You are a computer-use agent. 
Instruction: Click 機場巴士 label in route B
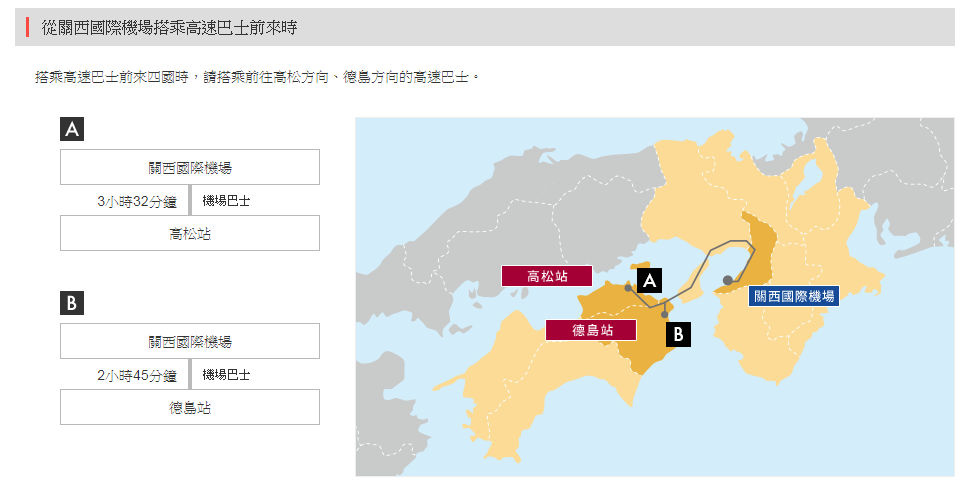[226, 375]
